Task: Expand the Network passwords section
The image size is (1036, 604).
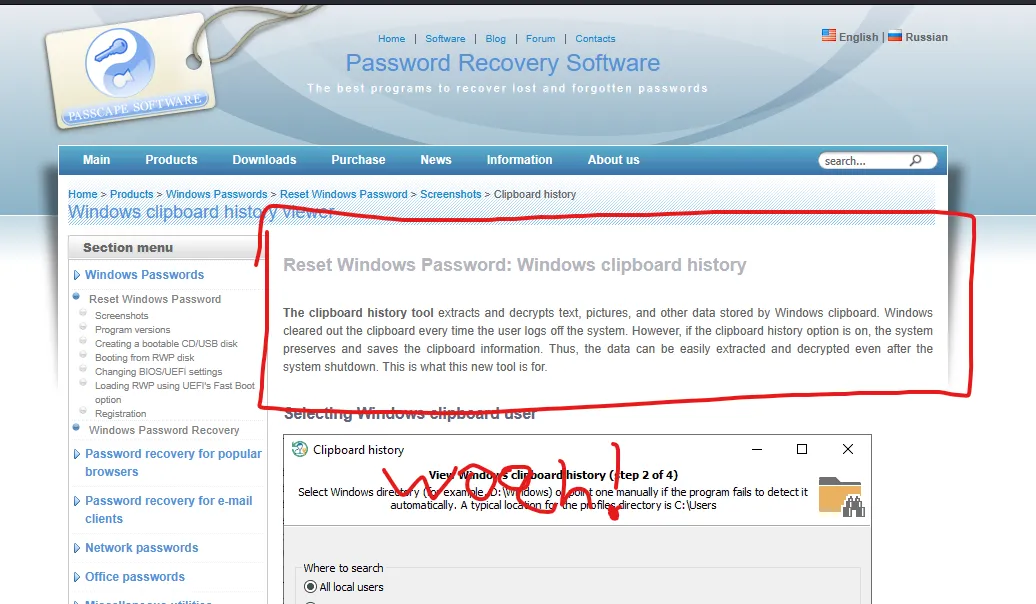Action: 77,548
